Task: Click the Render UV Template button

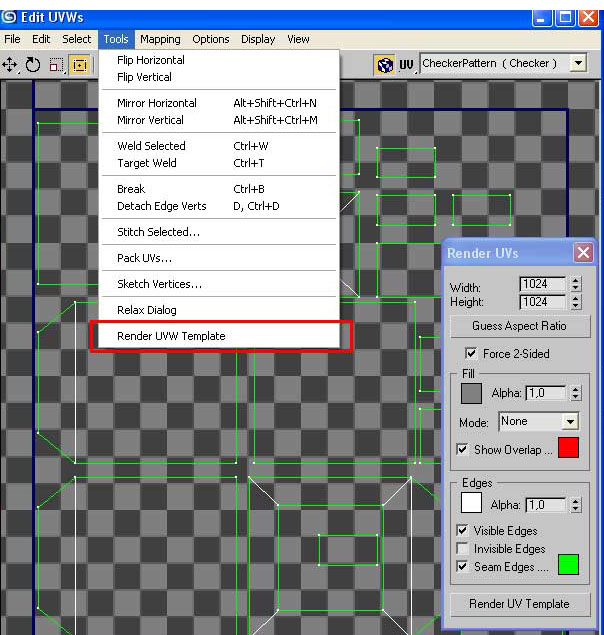Action: pyautogui.click(x=519, y=604)
